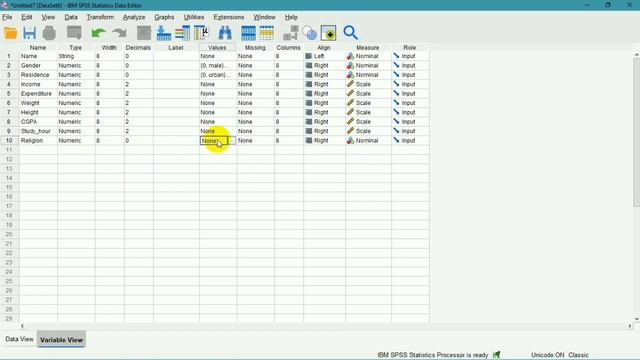640x360 pixels.
Task: Click the 'Unicode:ON' status bar text
Action: point(547,355)
